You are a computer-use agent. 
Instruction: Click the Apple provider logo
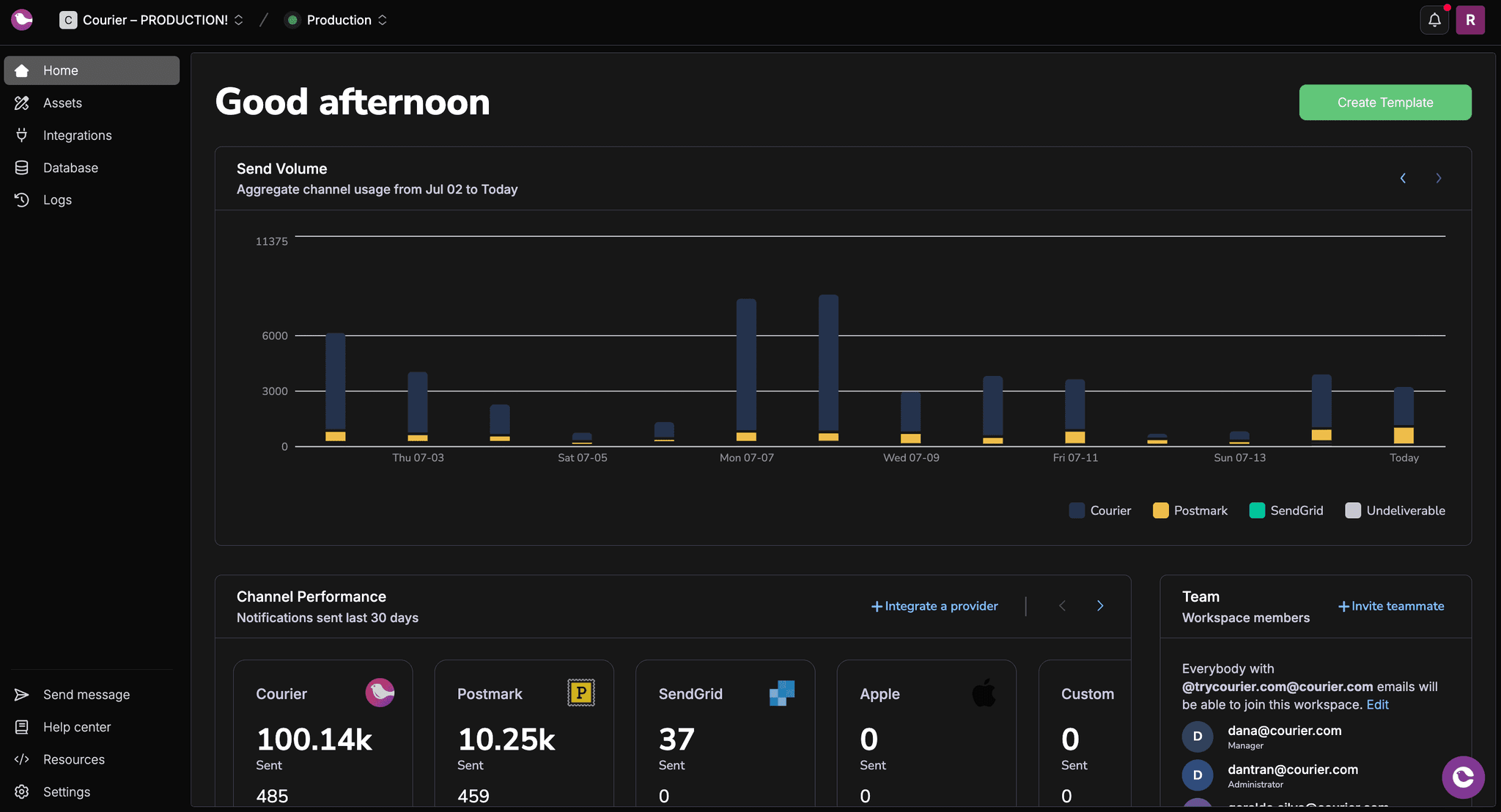984,693
